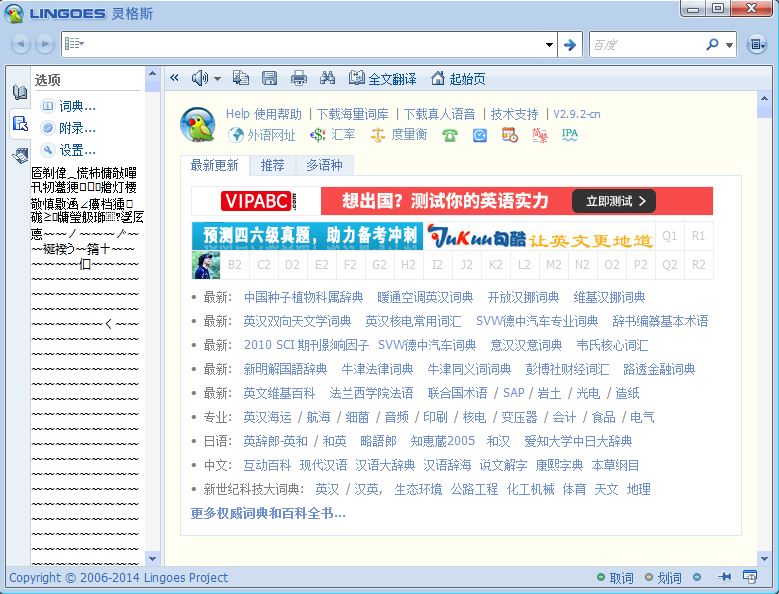Go back with the navigation back arrow

click(x=21, y=44)
